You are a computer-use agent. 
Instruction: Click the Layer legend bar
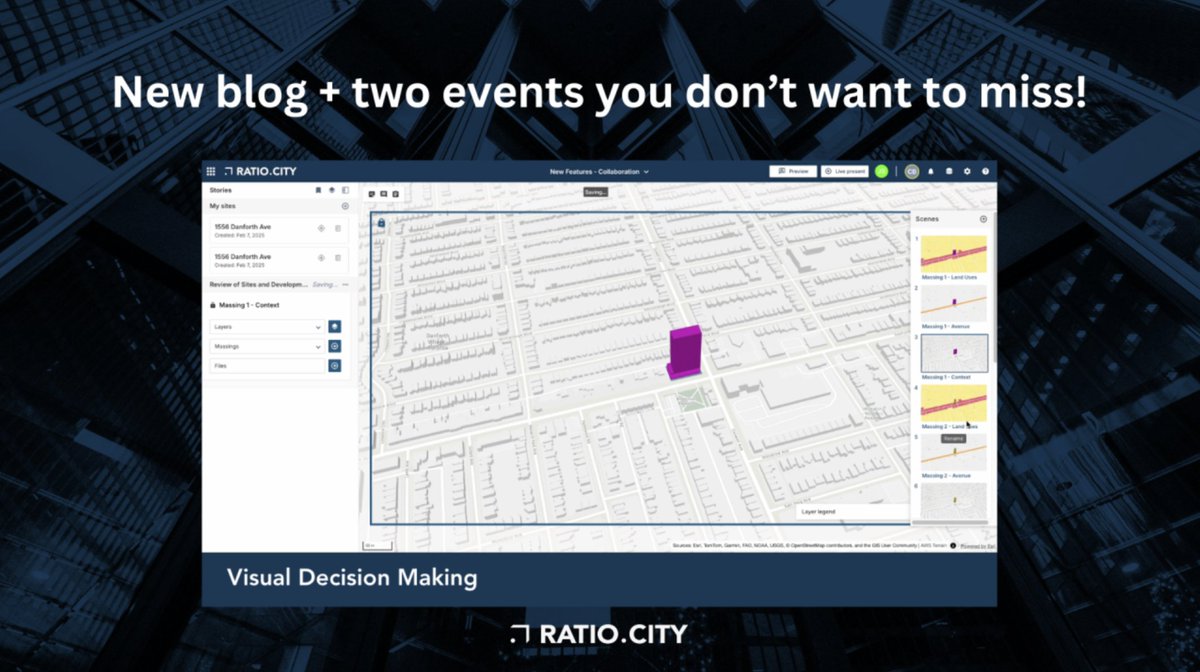point(852,511)
